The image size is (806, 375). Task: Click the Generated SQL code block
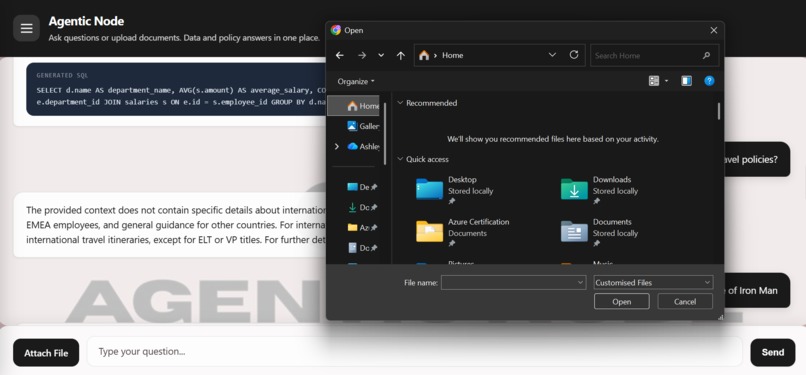click(x=176, y=89)
